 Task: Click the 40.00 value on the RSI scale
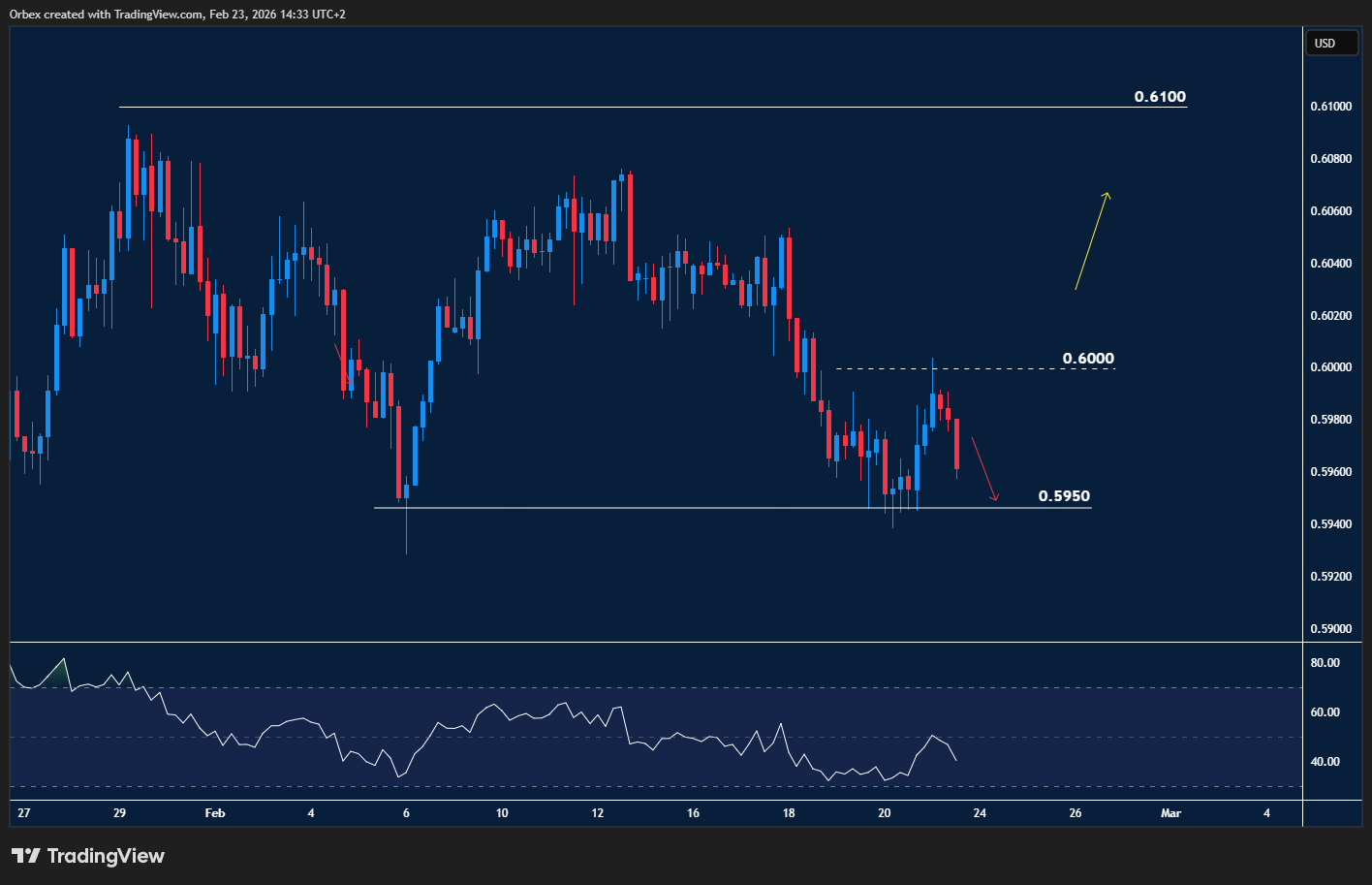(x=1325, y=762)
